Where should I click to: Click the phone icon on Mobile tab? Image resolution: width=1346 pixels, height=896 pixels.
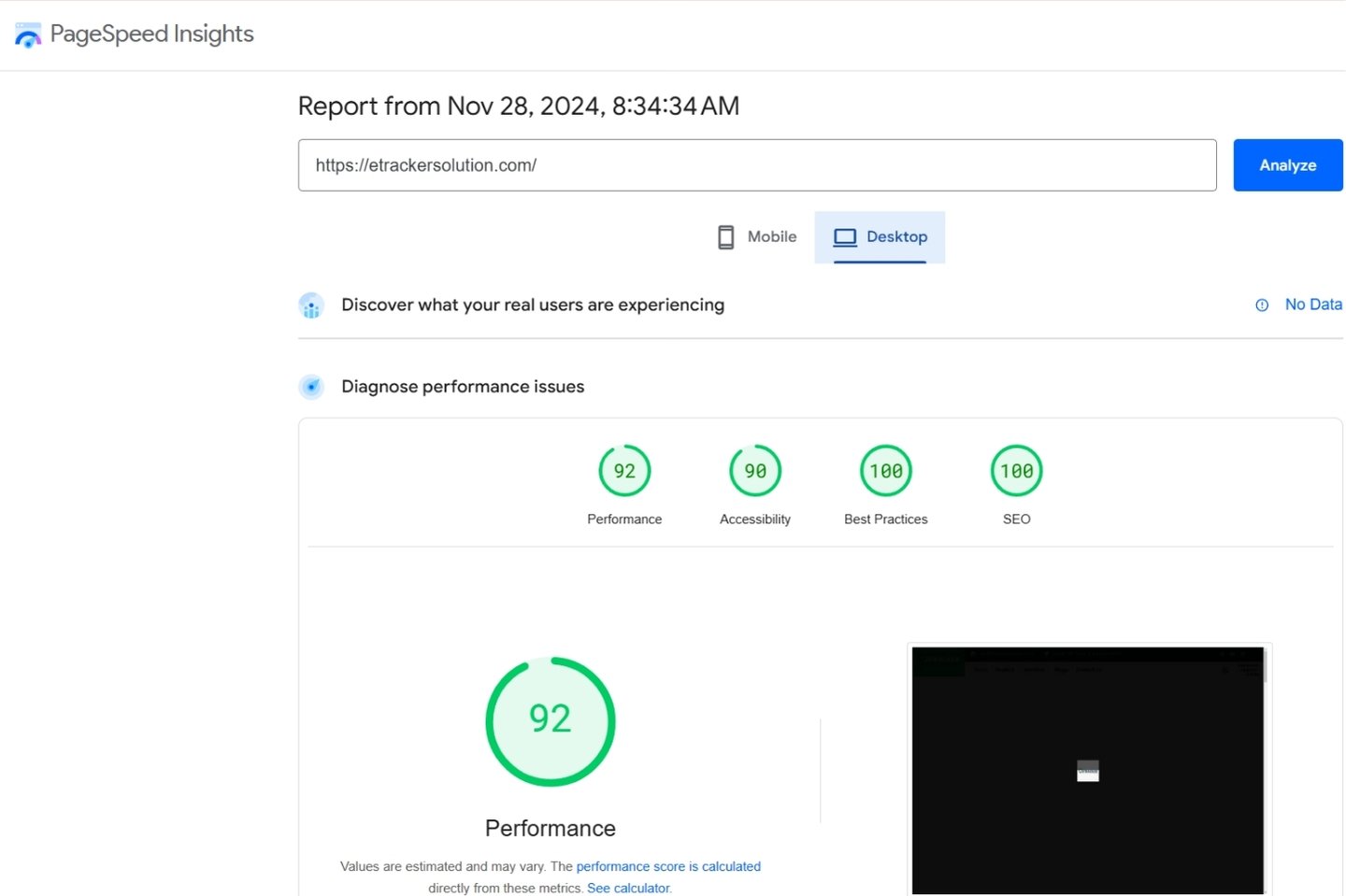(x=726, y=237)
